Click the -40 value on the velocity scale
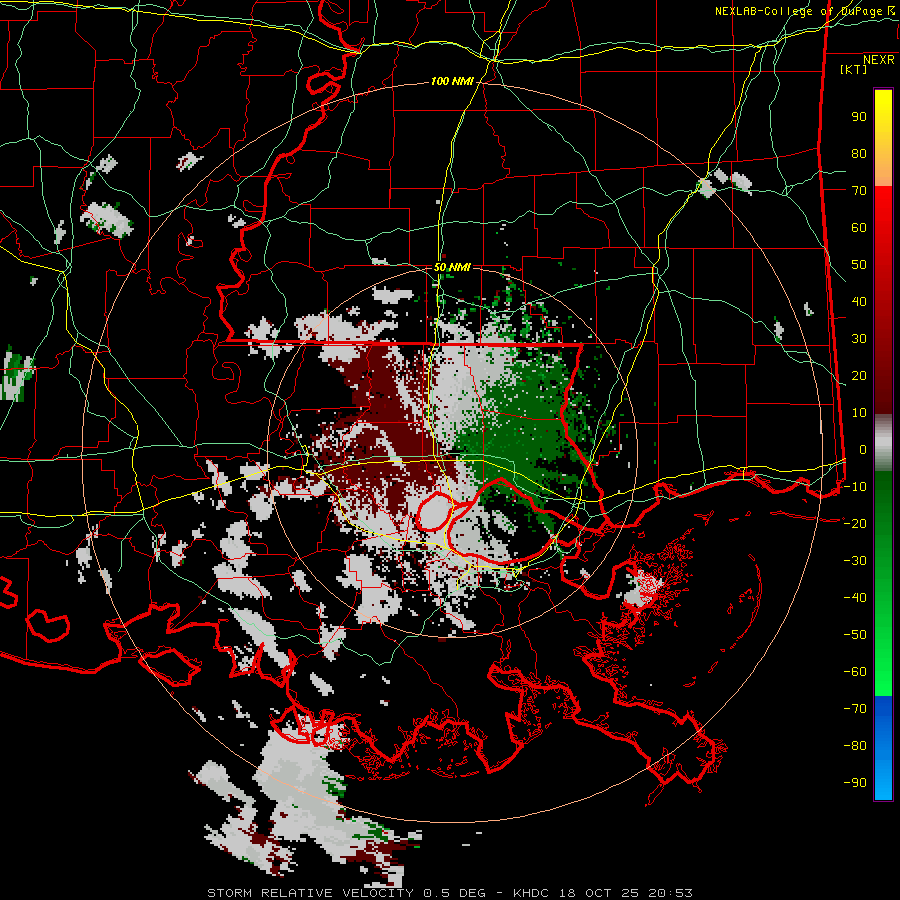This screenshot has width=900, height=900. click(855, 598)
